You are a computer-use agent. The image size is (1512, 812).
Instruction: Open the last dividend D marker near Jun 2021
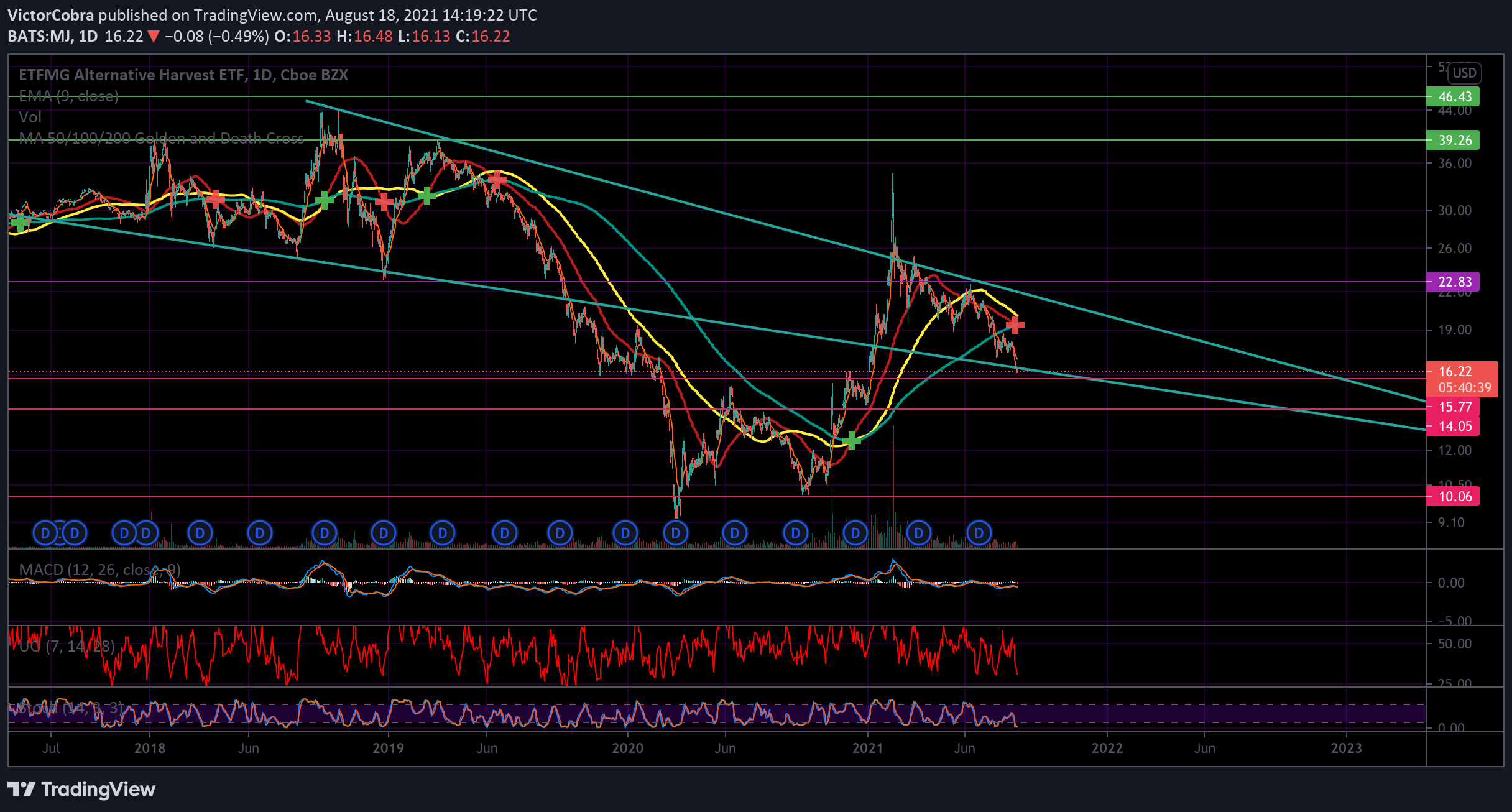979,533
